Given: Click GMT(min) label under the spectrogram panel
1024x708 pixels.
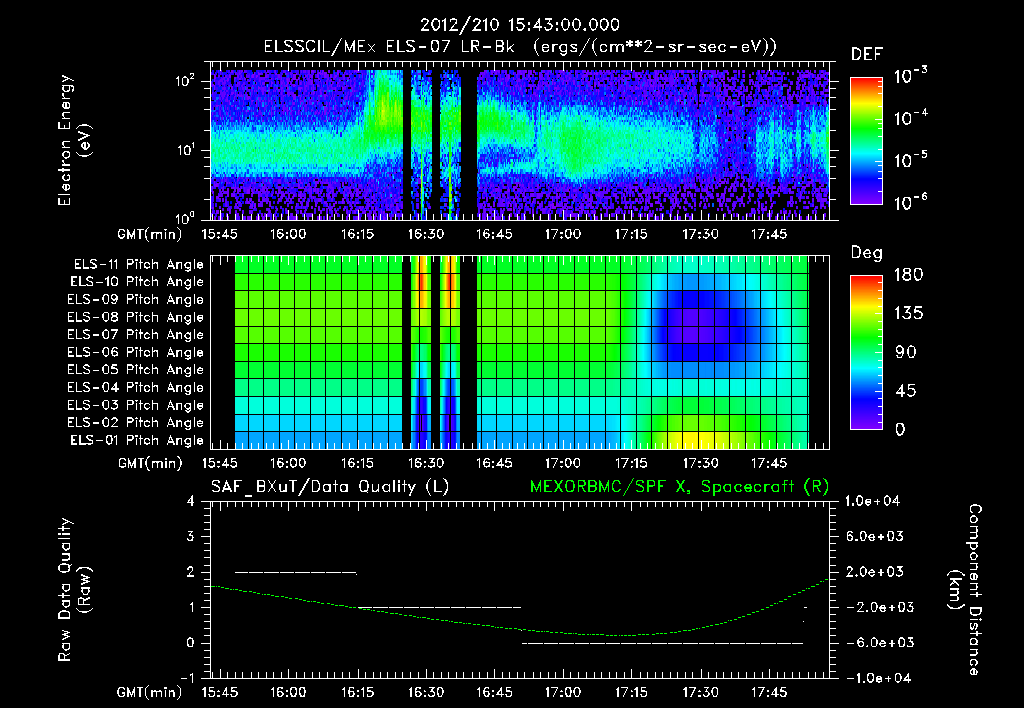Looking at the screenshot, I should point(150,234).
